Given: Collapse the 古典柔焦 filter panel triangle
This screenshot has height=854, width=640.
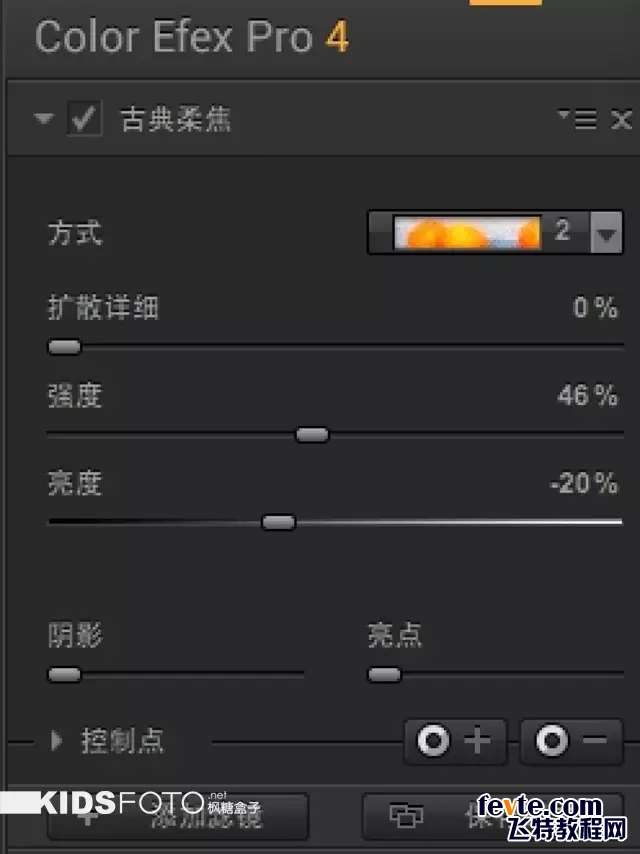Looking at the screenshot, I should (44, 118).
